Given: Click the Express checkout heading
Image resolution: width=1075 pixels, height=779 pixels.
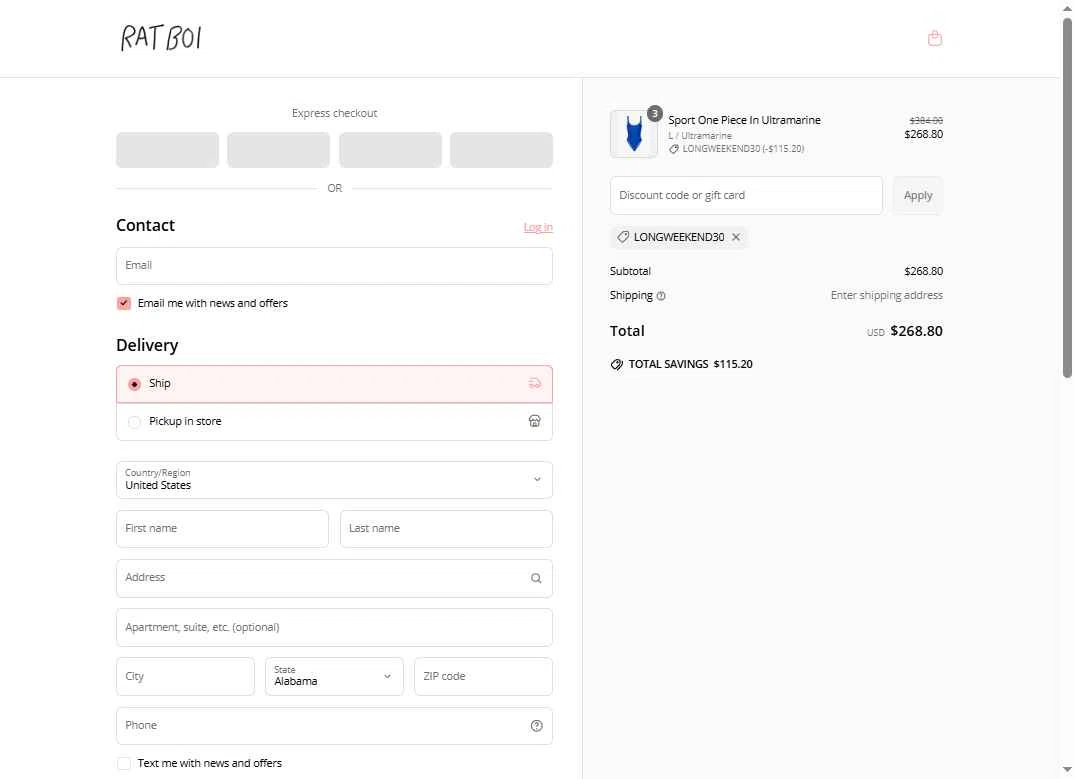Looking at the screenshot, I should coord(335,113).
